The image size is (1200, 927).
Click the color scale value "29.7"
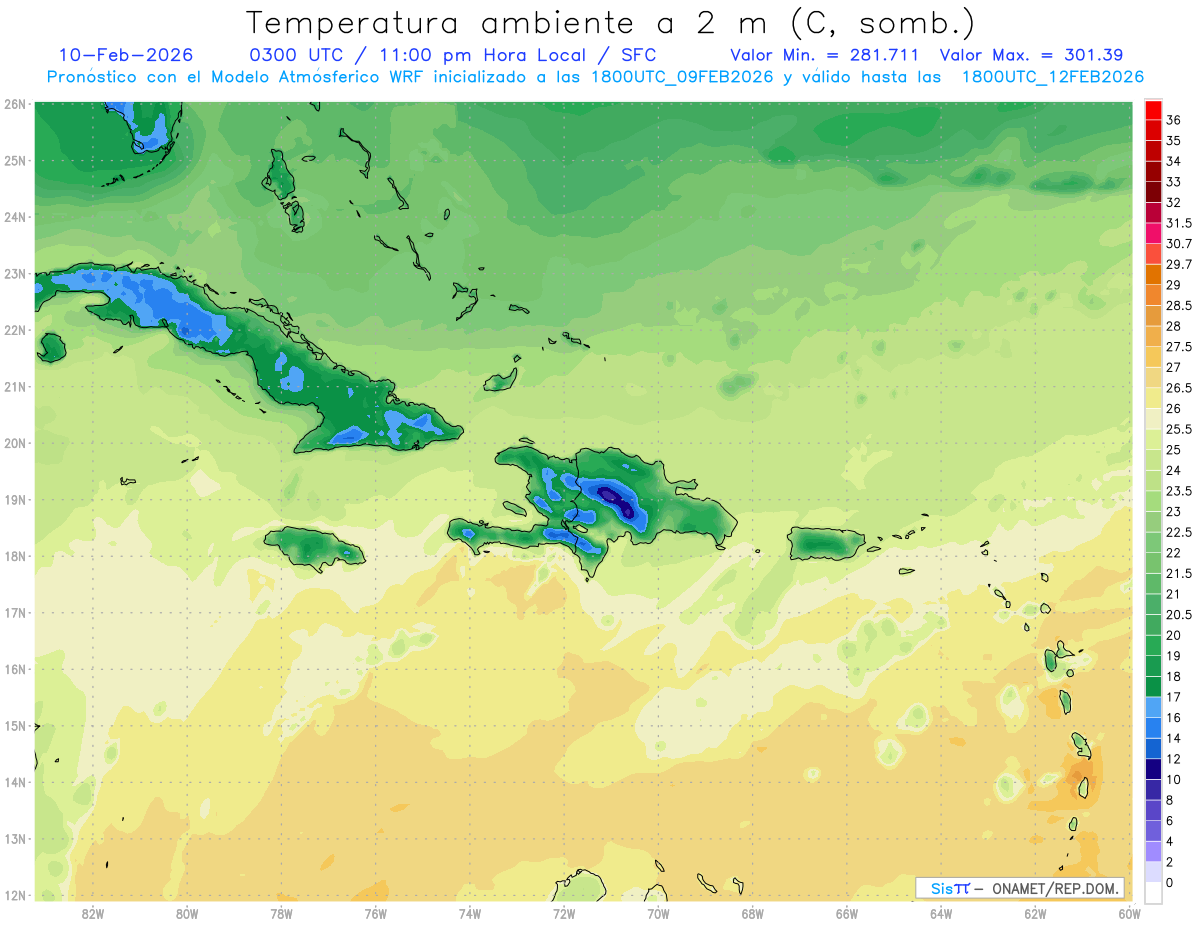pyautogui.click(x=1179, y=264)
